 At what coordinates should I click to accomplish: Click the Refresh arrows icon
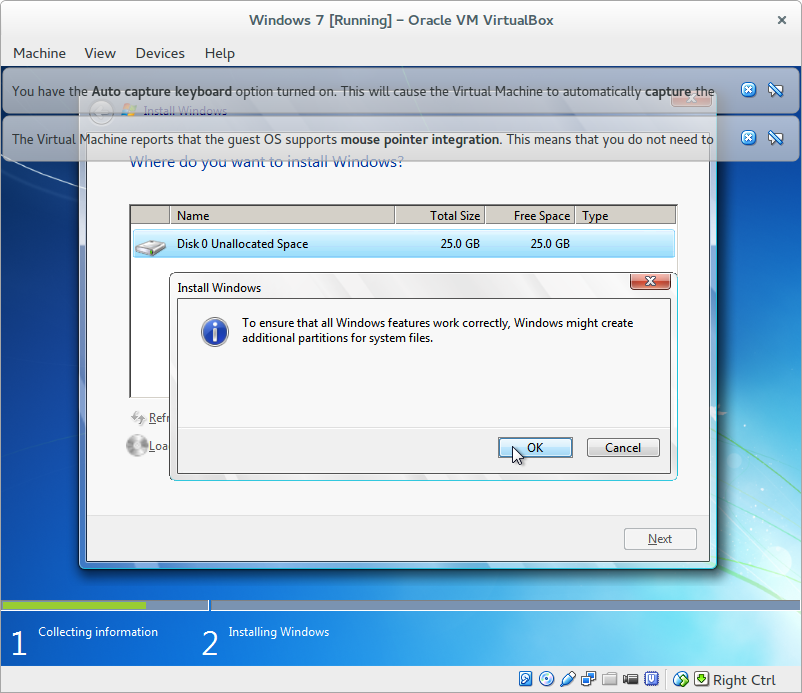(x=138, y=418)
